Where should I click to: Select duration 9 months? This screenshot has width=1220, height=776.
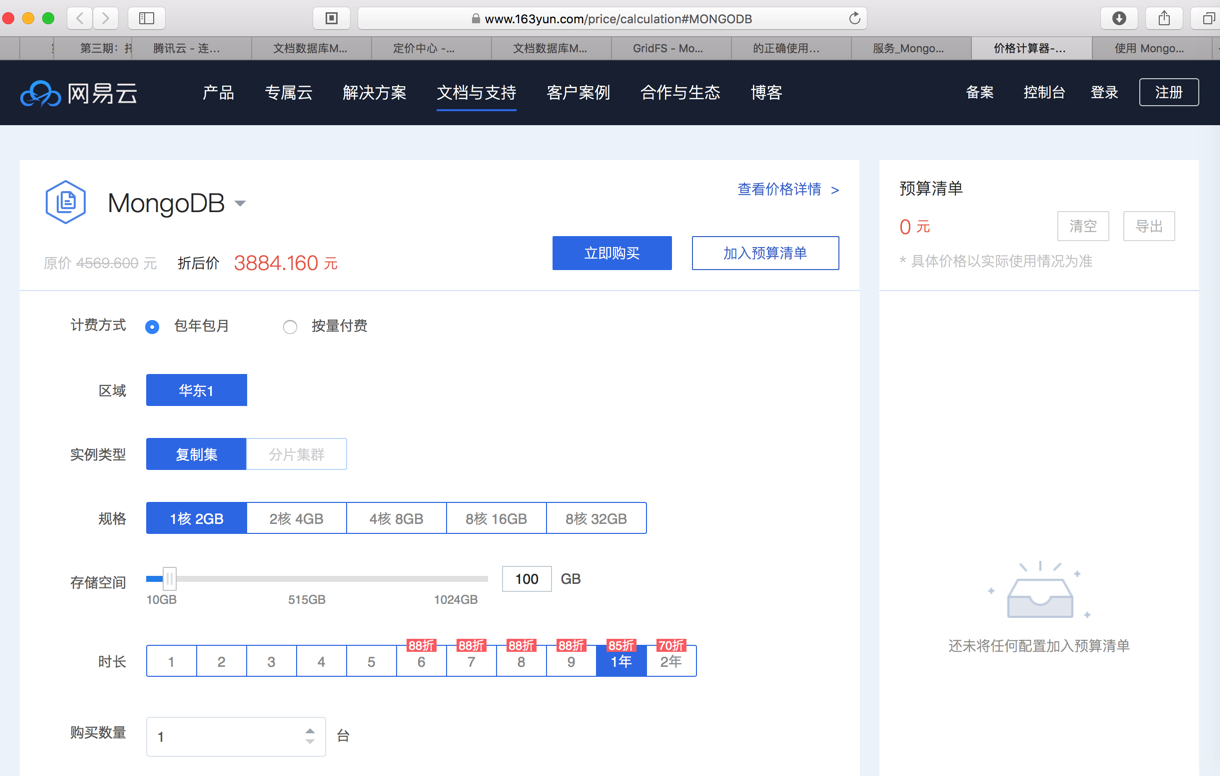pos(571,661)
